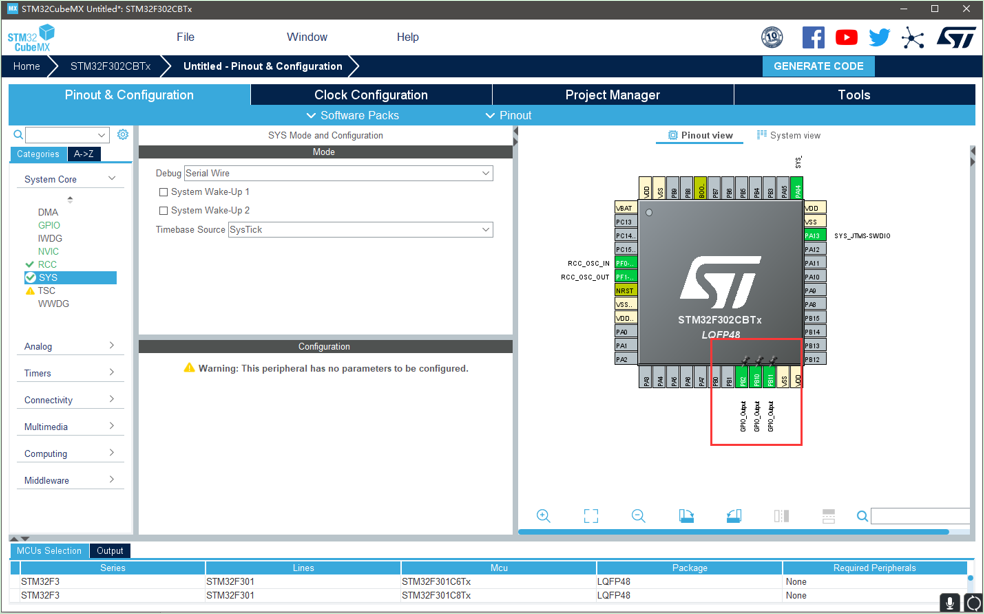Open the Help menu
Image resolution: width=984 pixels, height=614 pixels.
407,37
